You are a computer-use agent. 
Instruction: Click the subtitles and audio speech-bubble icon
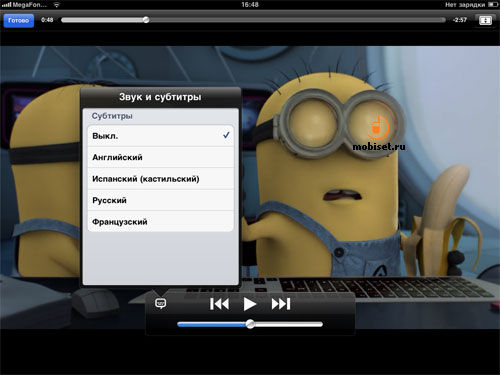tap(161, 303)
